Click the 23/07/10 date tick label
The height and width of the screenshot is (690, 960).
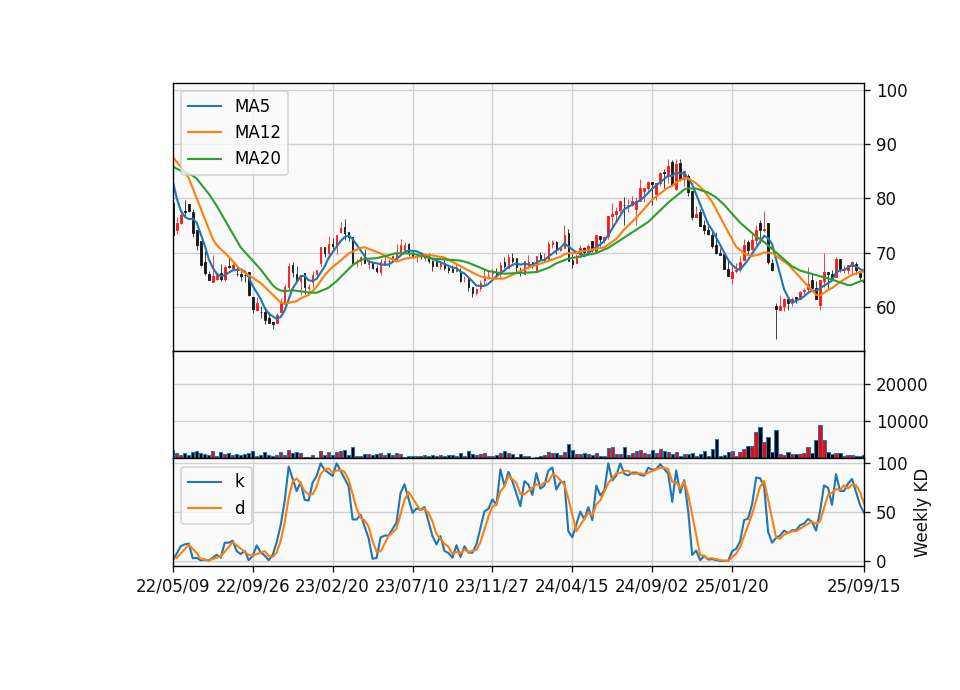pos(412,586)
